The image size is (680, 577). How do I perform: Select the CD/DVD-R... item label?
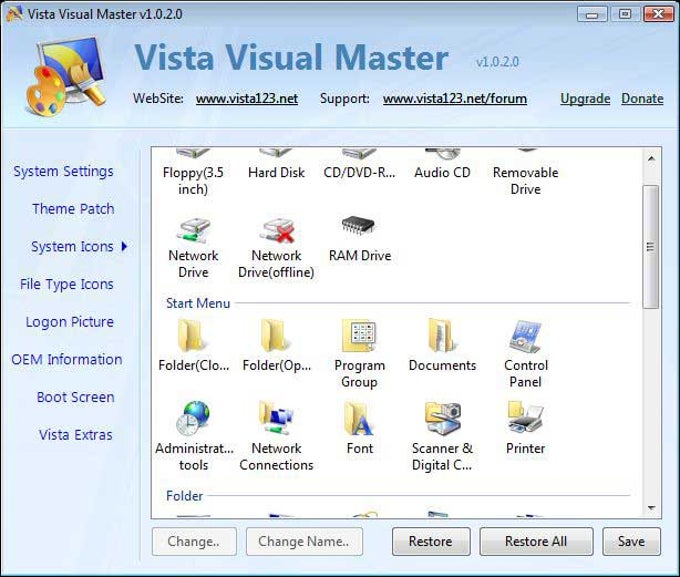tap(359, 173)
